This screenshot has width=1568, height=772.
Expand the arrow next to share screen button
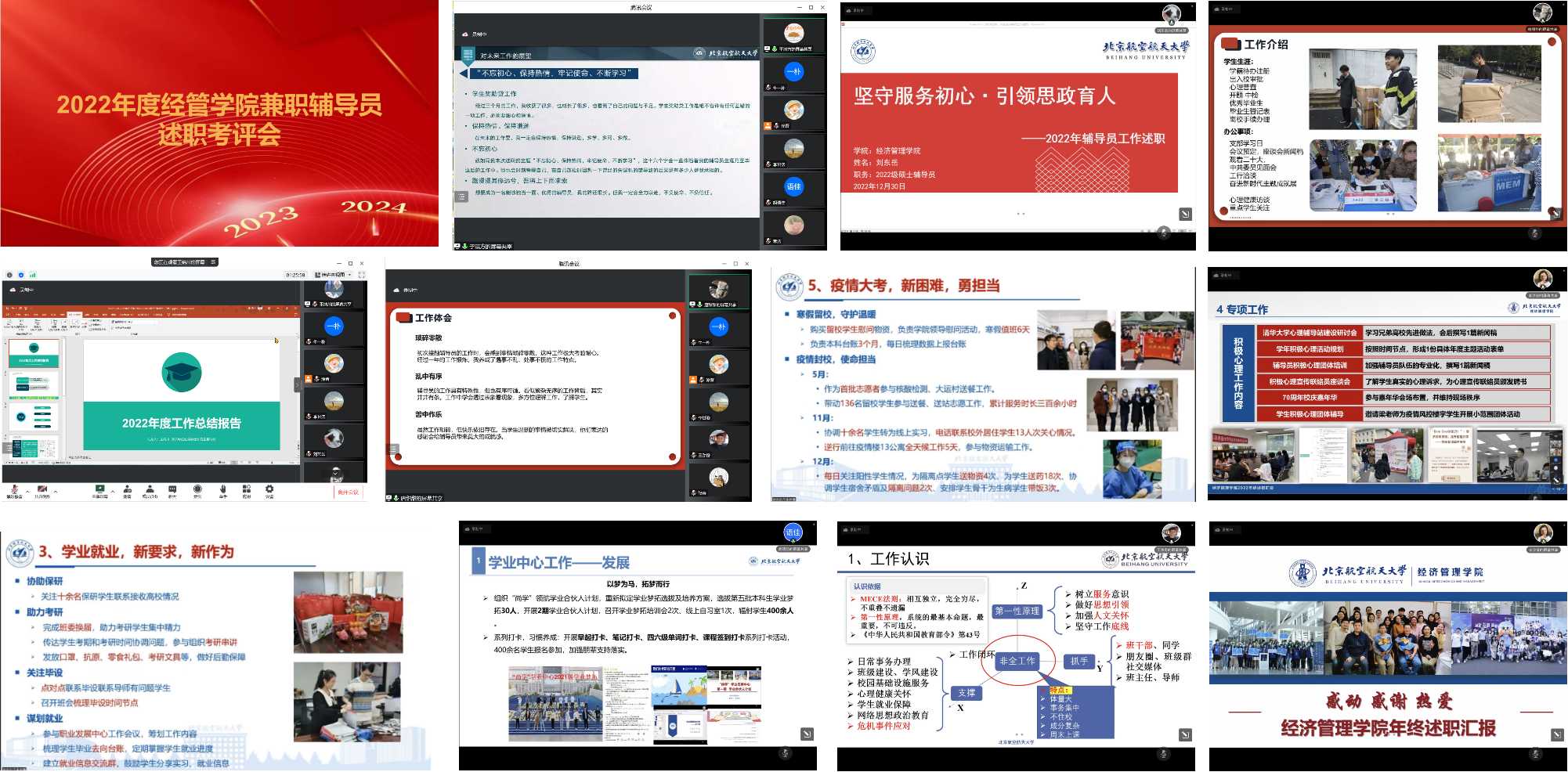[113, 492]
